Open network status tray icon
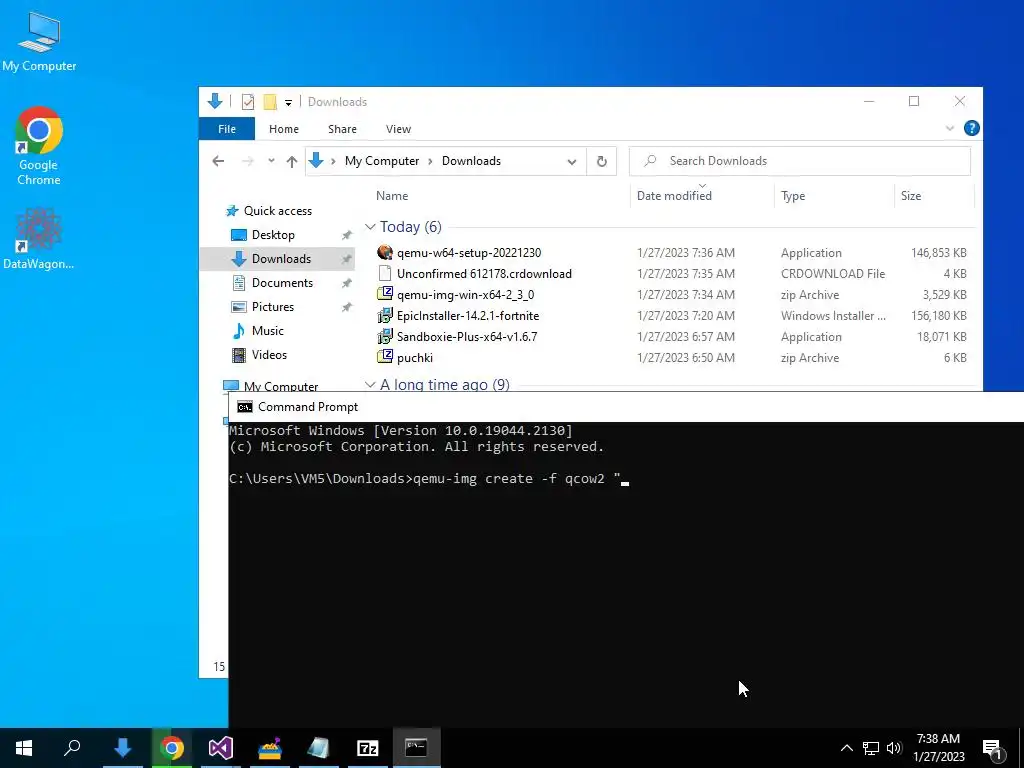The width and height of the screenshot is (1024, 768). tap(871, 748)
